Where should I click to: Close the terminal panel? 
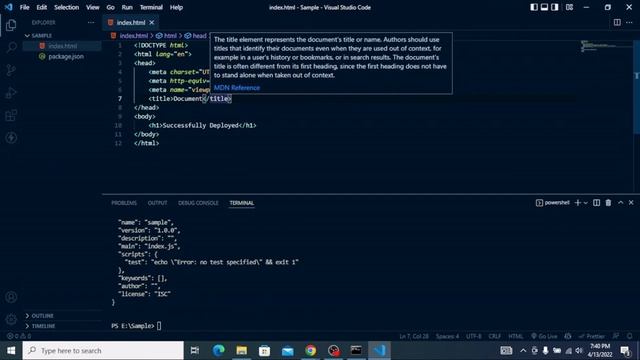tap(631, 203)
